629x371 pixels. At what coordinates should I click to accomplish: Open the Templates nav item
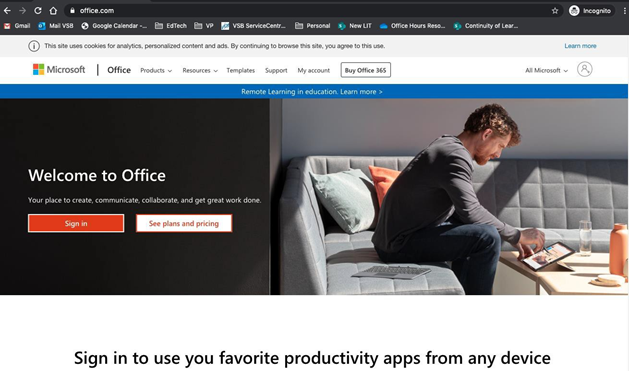(x=241, y=71)
